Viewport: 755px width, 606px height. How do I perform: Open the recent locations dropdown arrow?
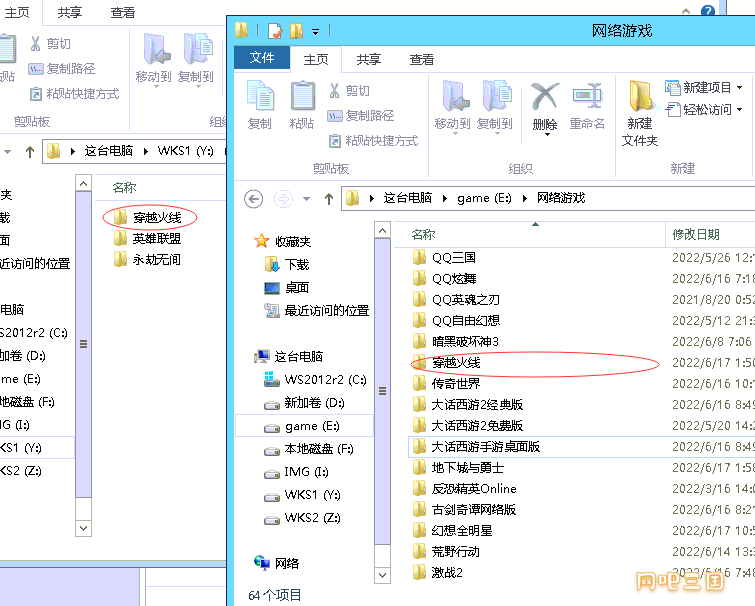tap(307, 199)
